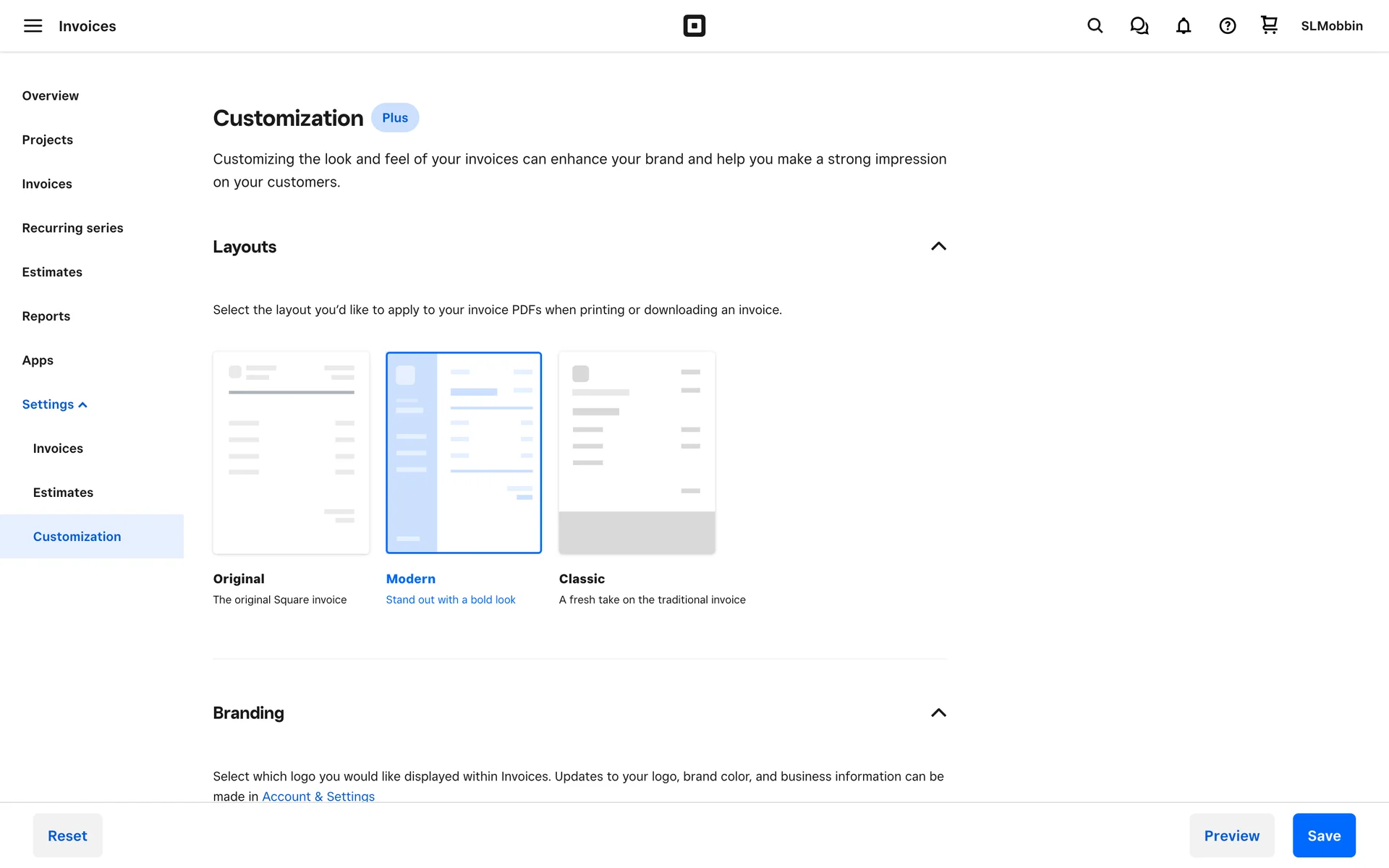Open the SLMobbin account menu
Image resolution: width=1389 pixels, height=868 pixels.
coord(1331,26)
